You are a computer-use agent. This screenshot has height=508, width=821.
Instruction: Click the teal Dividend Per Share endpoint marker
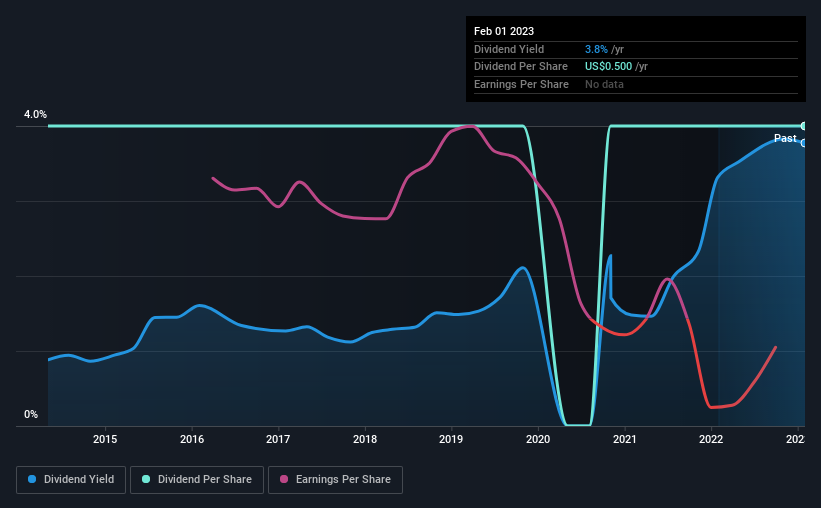[803, 126]
